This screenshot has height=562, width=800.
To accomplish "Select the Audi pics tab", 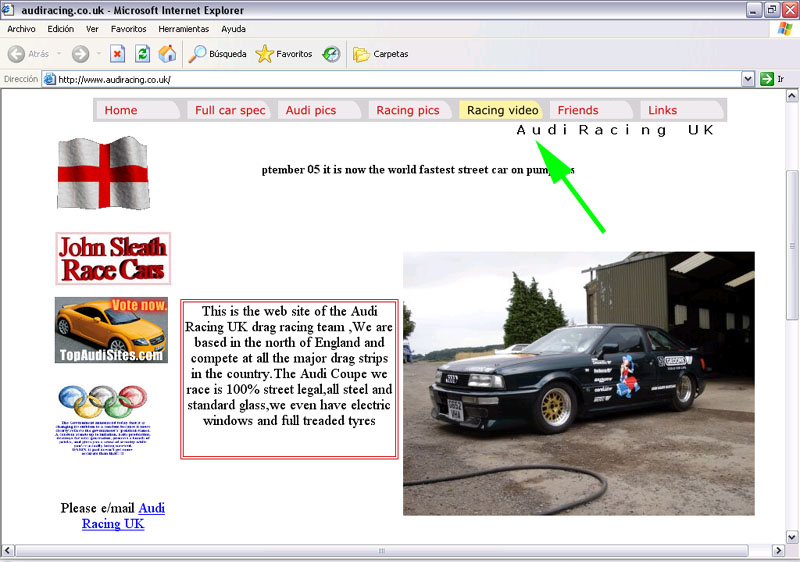I will pos(319,110).
